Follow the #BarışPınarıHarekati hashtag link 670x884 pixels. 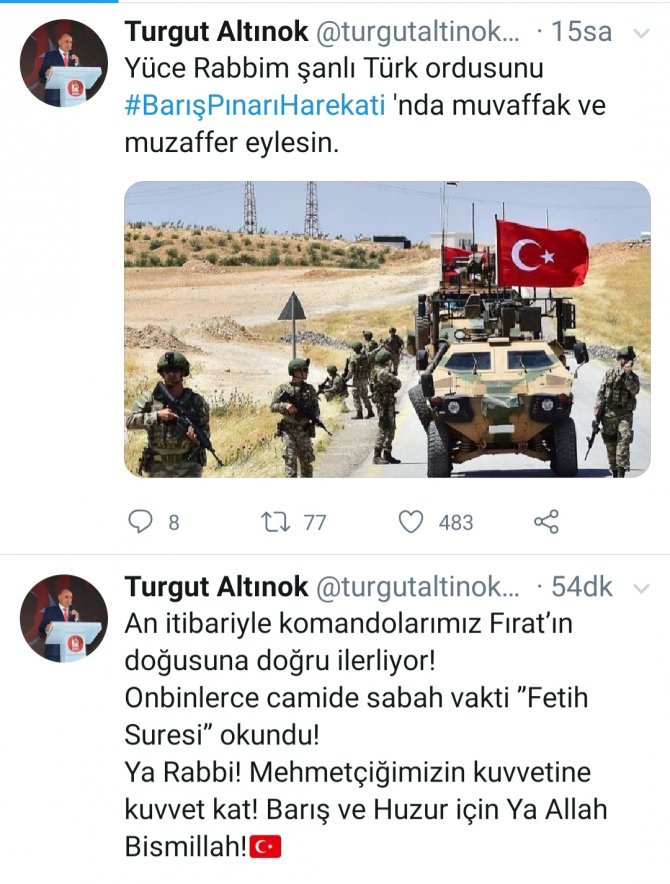click(x=255, y=105)
